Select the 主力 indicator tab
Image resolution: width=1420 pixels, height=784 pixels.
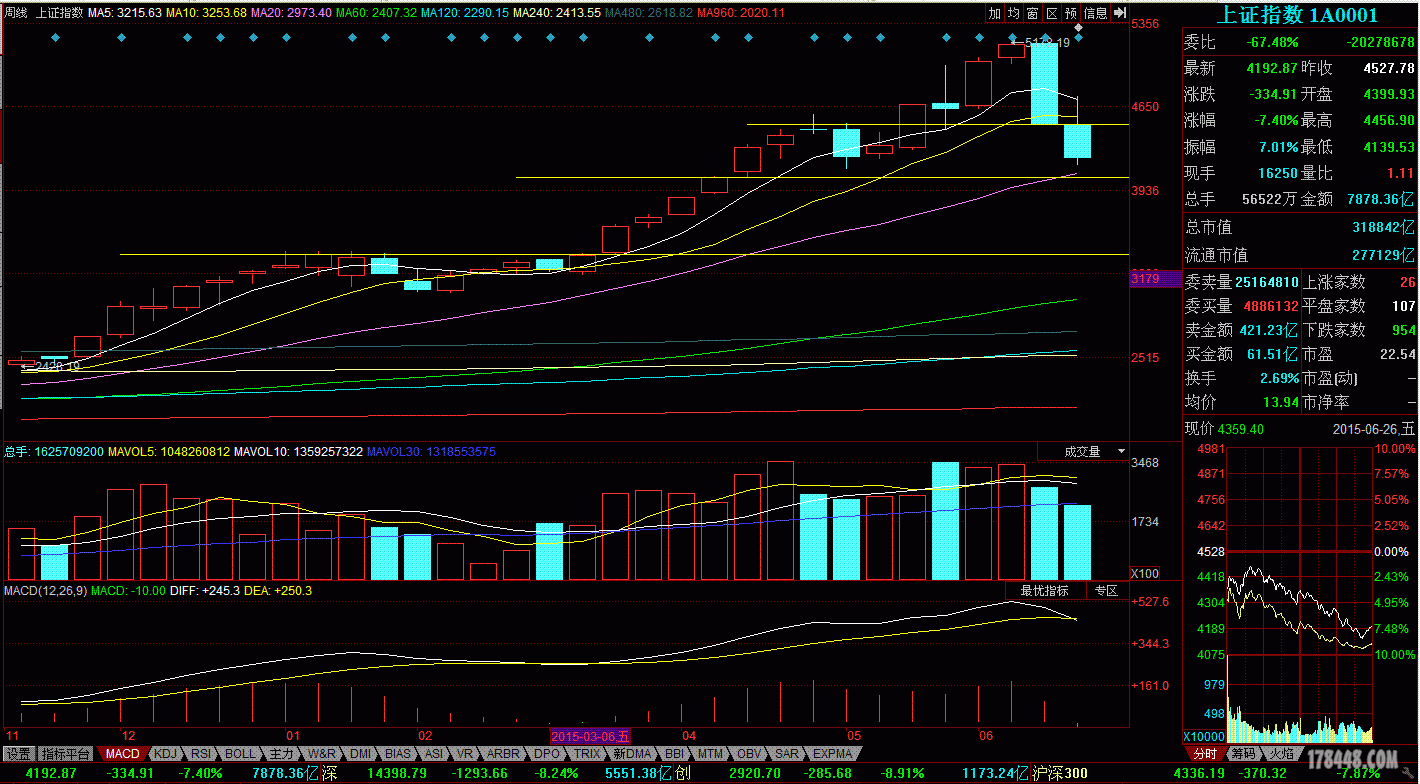click(281, 753)
